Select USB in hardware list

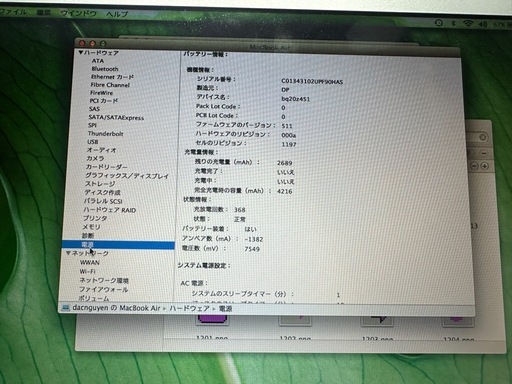pyautogui.click(x=93, y=142)
